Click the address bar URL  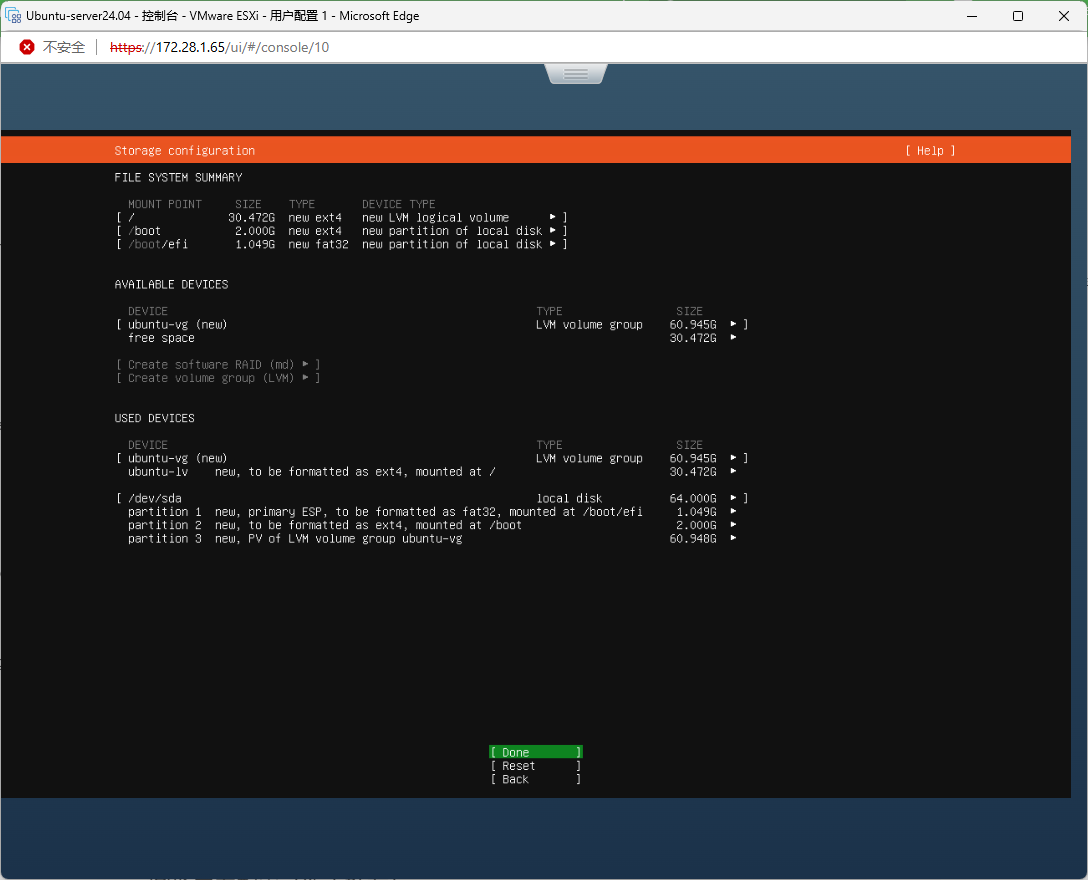click(219, 47)
